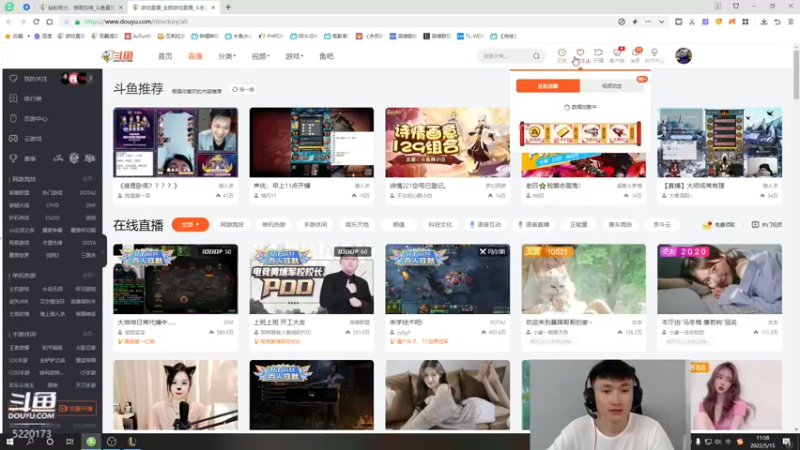Click DNF link in sidebar
The width and height of the screenshot is (800, 450).
[x=90, y=205]
